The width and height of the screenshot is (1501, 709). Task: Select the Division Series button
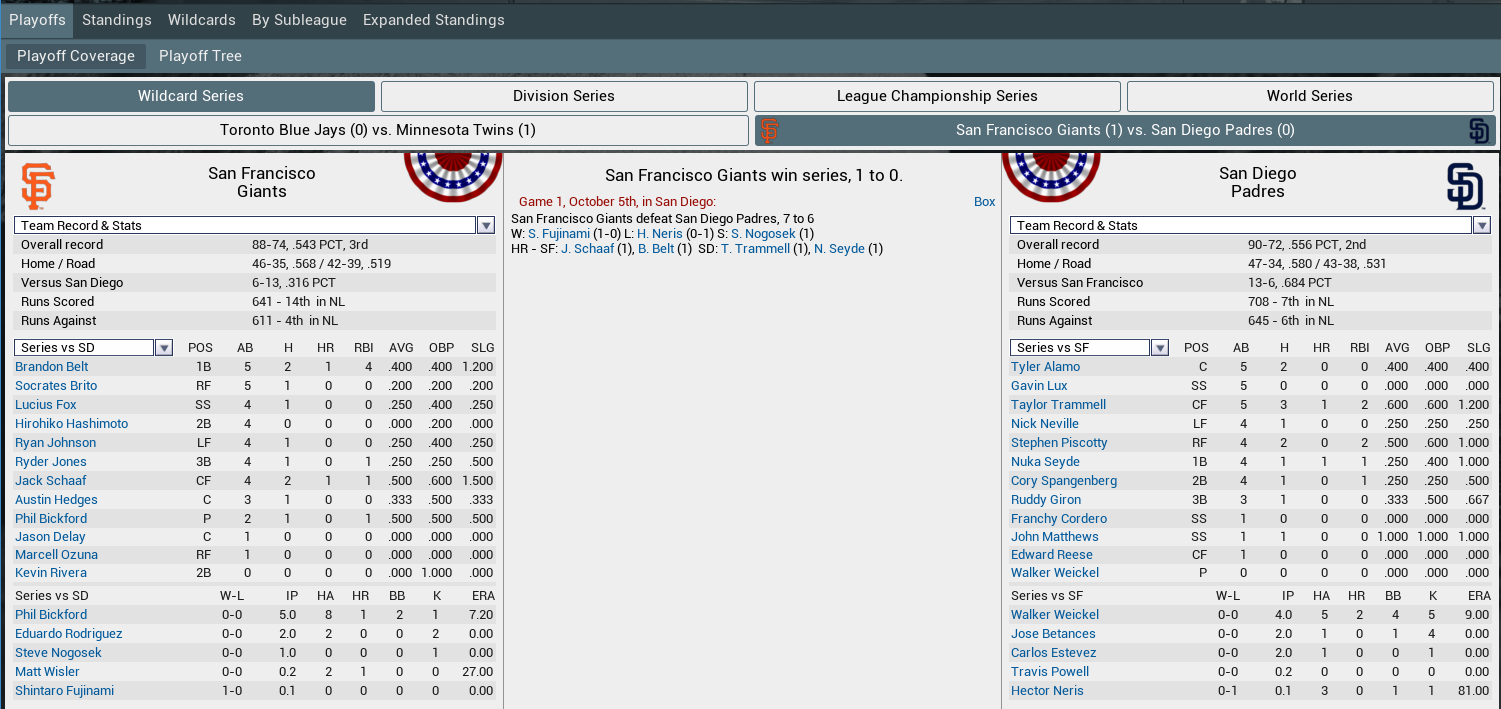(564, 96)
